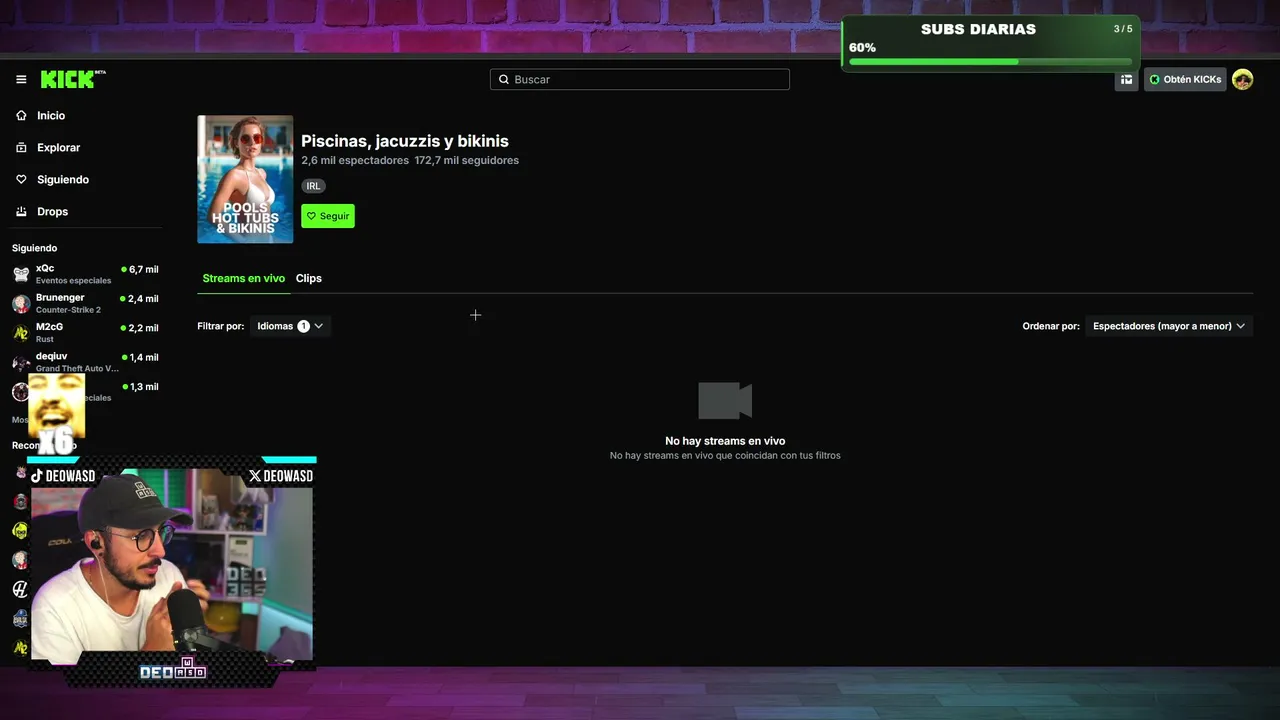The height and width of the screenshot is (720, 1280).
Task: Click the 172,7 mil seguidores text
Action: (467, 160)
